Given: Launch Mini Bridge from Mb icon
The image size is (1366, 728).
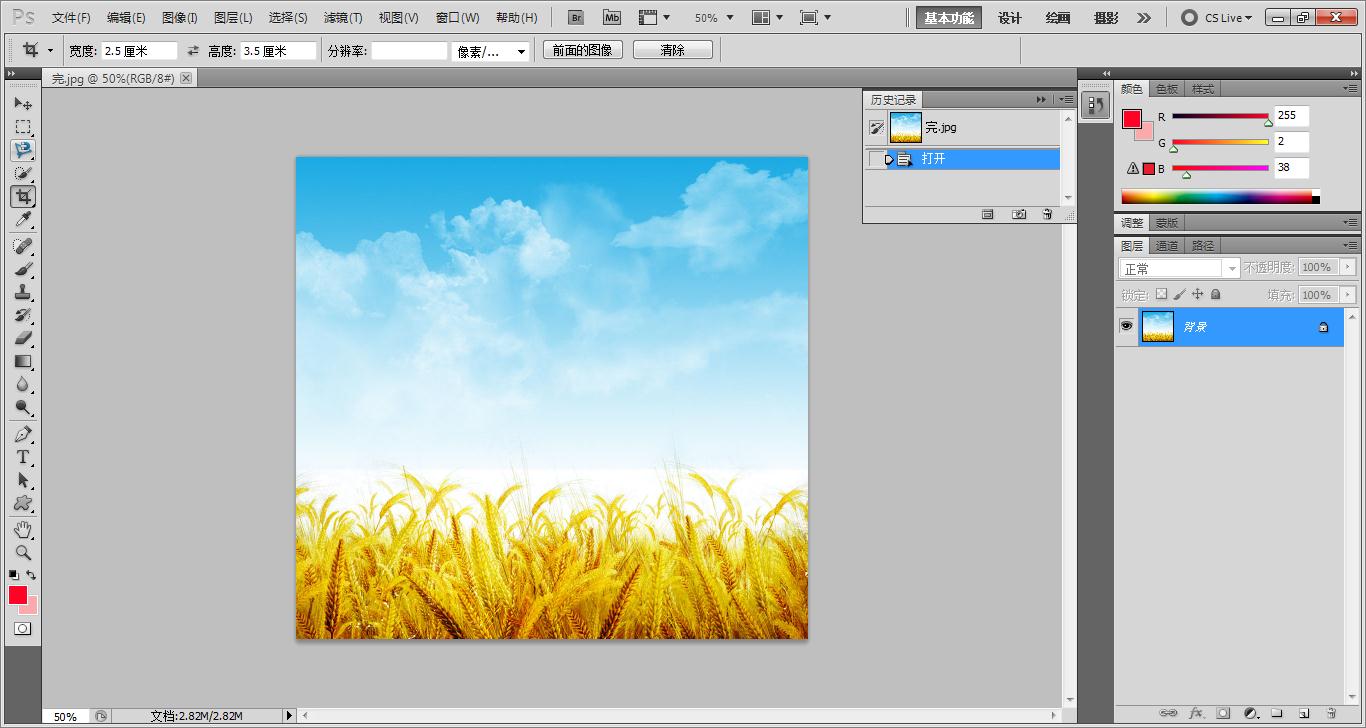Looking at the screenshot, I should point(611,17).
